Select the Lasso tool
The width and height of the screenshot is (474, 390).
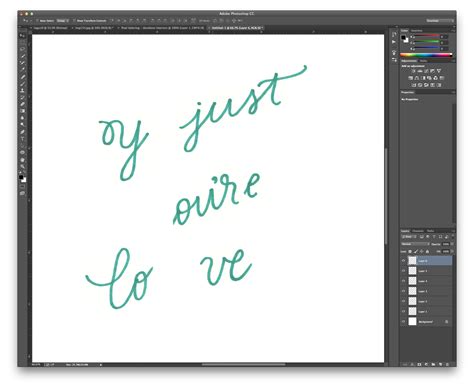click(22, 49)
